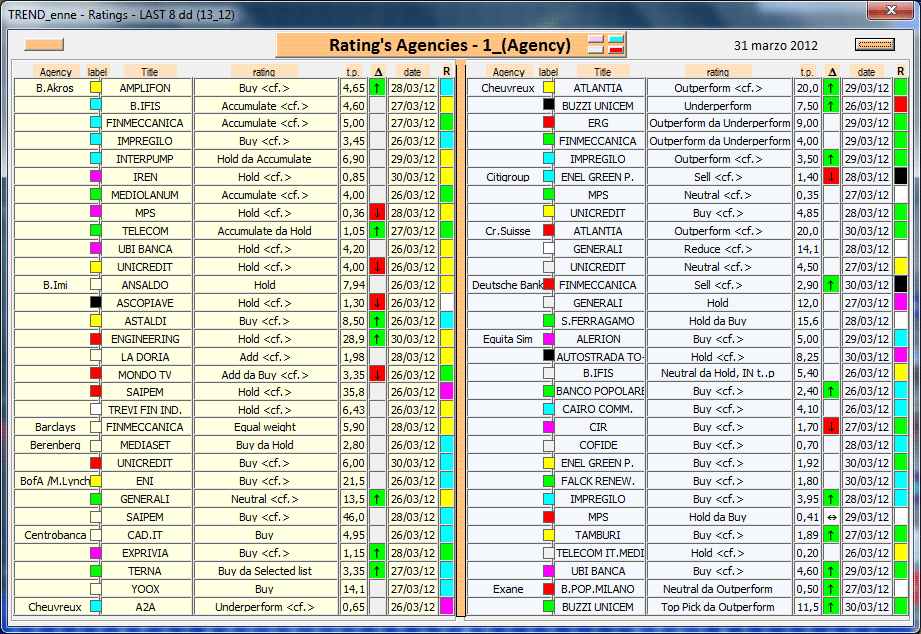Close the TREND_enne Ratings window
921x634 pixels.
(x=891, y=9)
